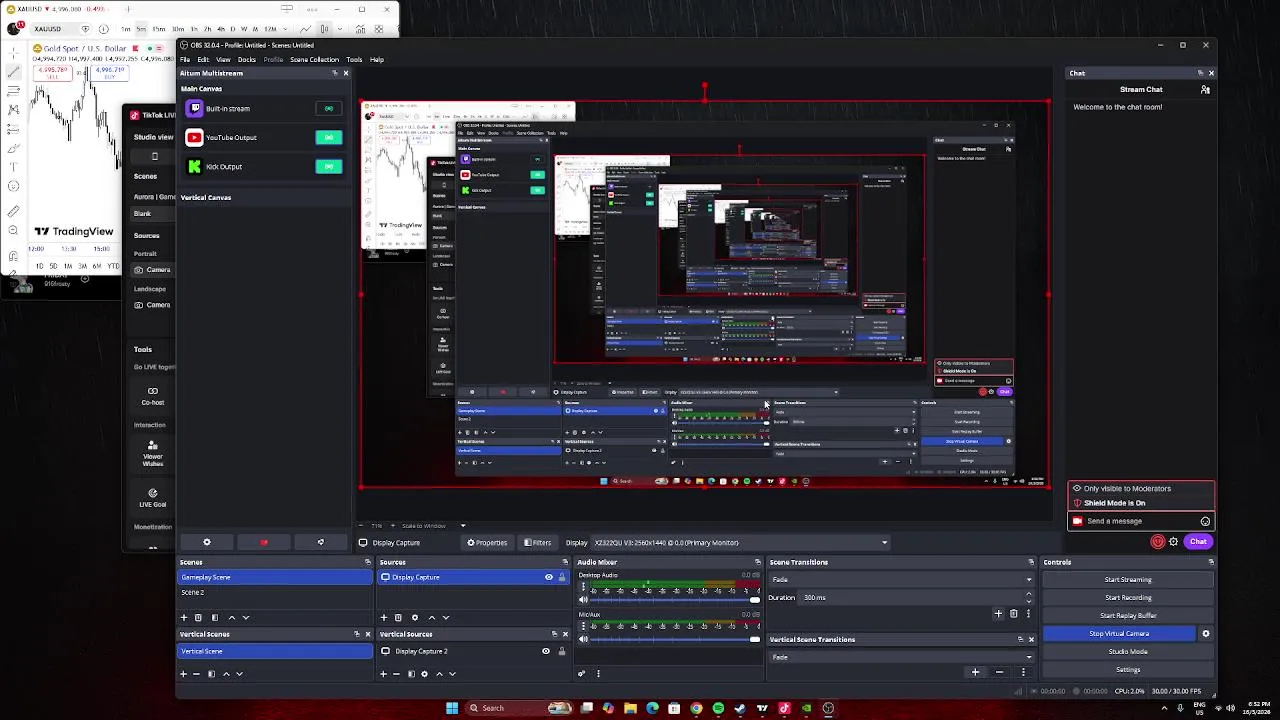Remove vertical scene with minus icon
The image size is (1280, 720).
(196, 674)
